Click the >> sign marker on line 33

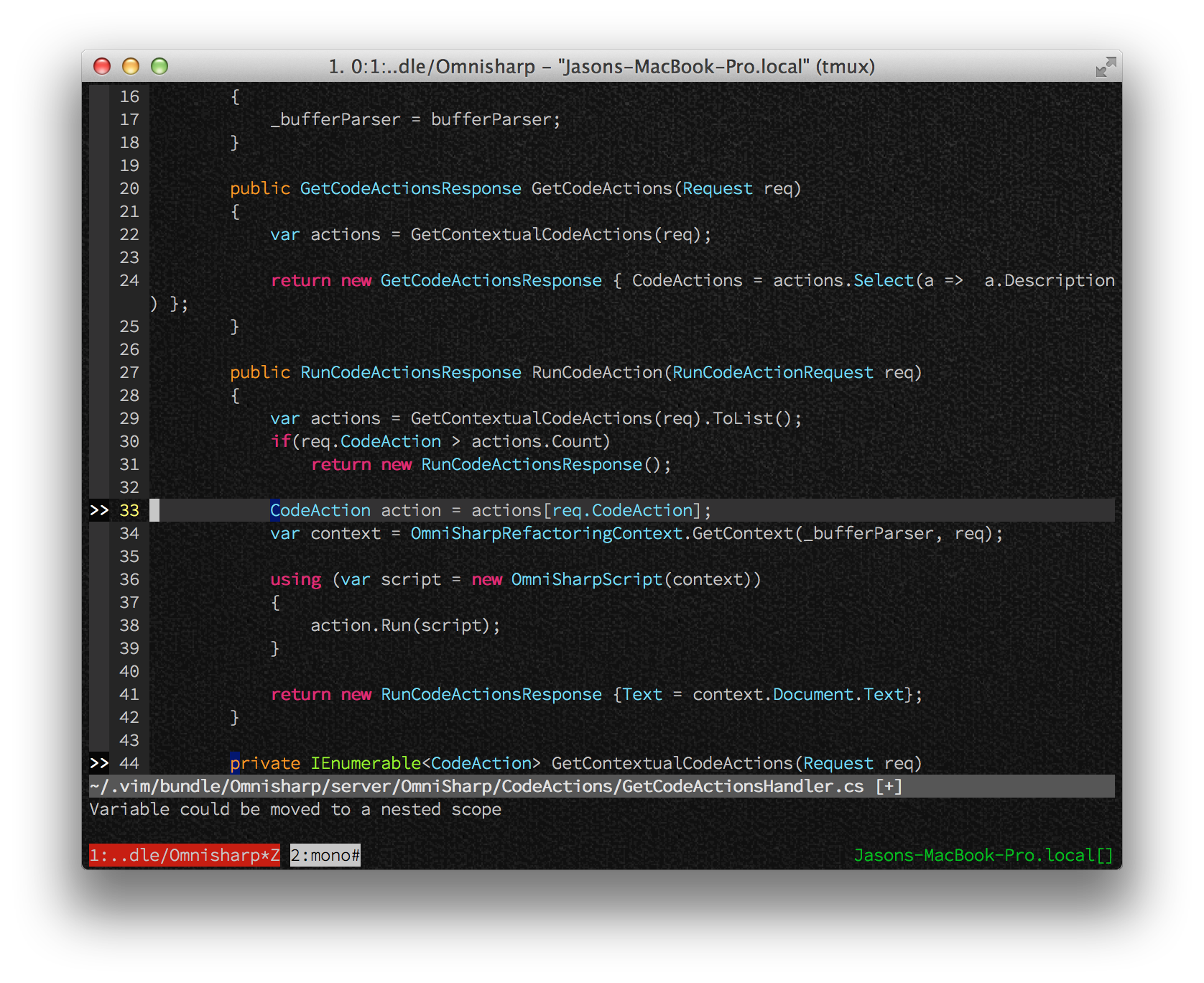pos(99,510)
